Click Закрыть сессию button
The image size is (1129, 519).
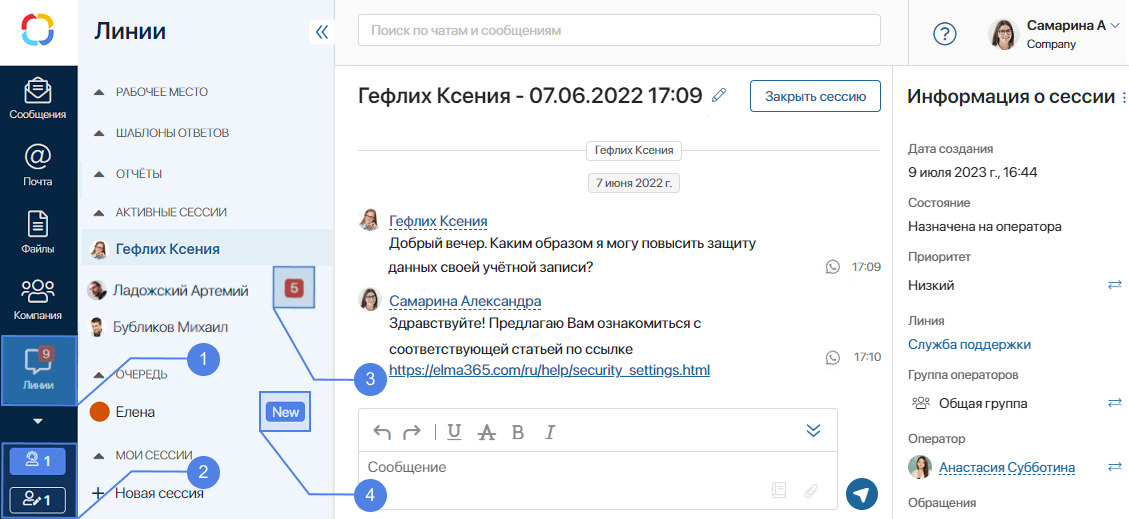[x=815, y=96]
